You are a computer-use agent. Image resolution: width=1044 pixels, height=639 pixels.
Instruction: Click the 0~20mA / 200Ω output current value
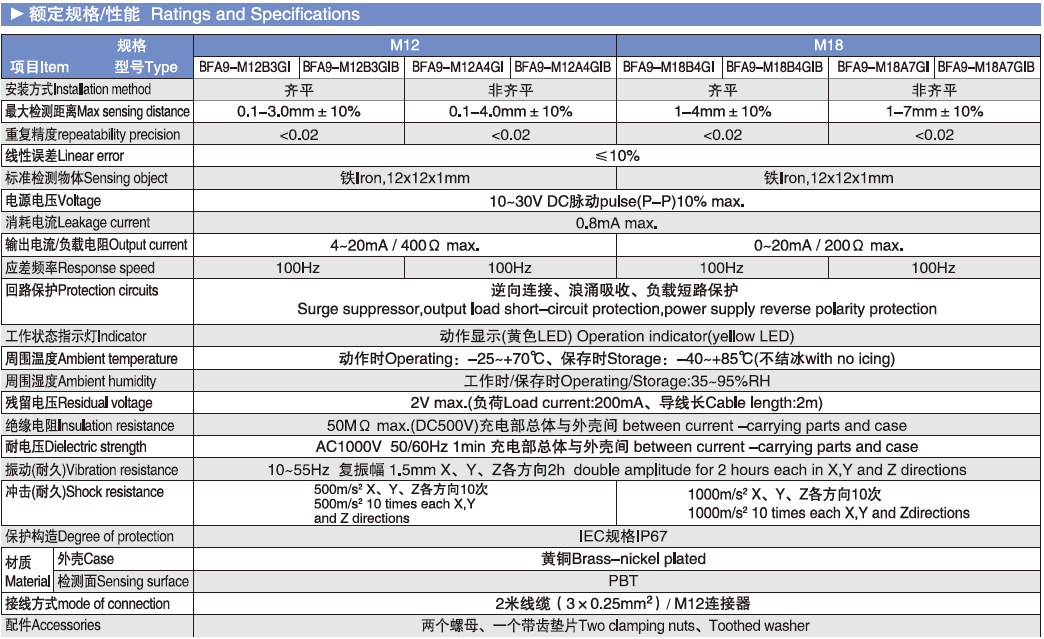click(828, 245)
